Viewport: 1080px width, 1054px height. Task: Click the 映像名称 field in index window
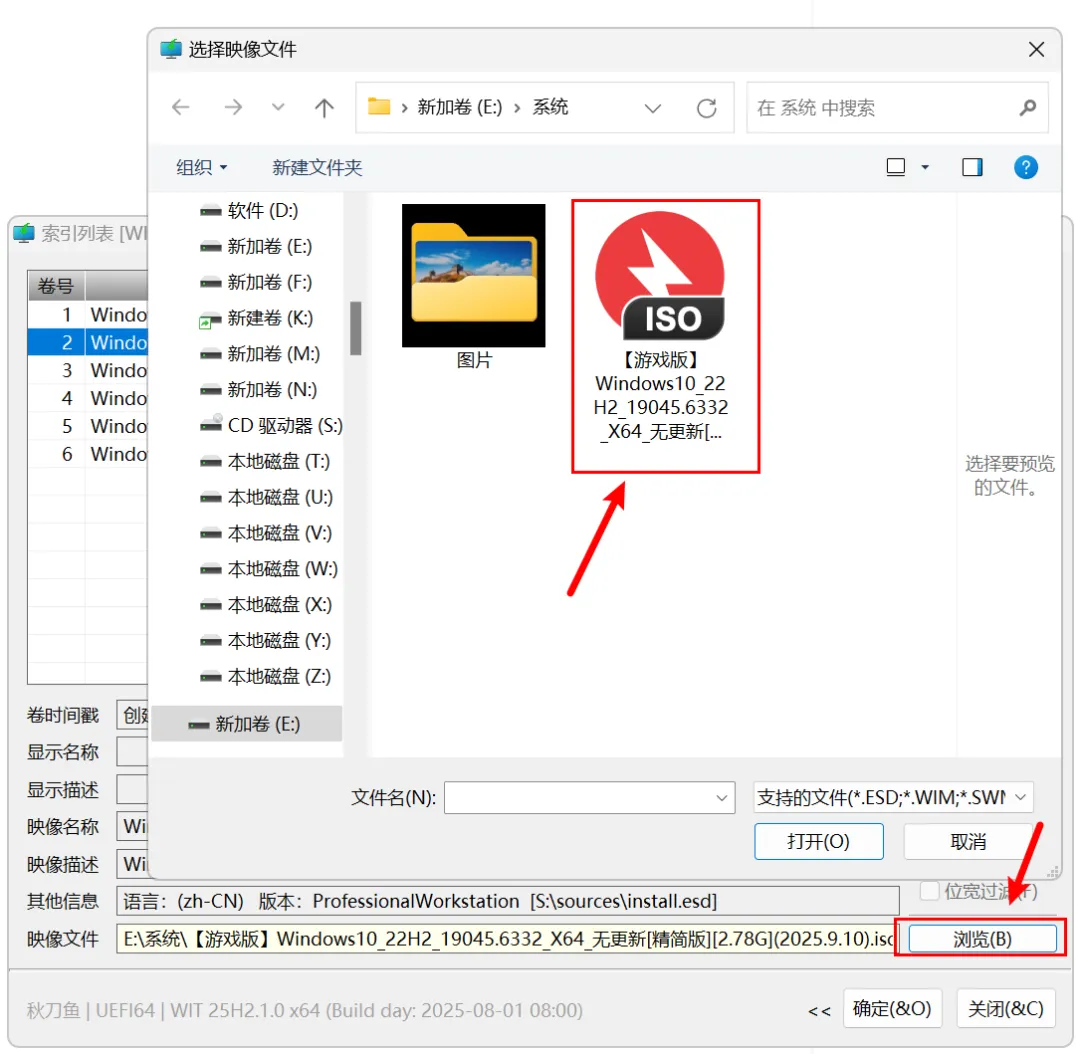132,826
